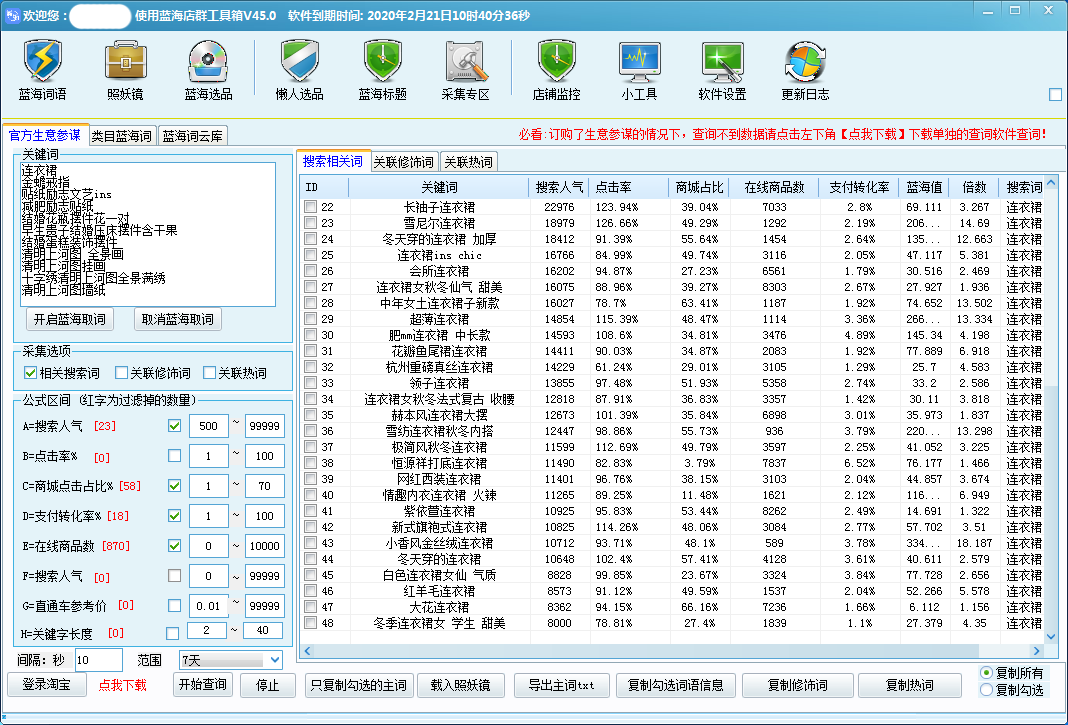Click the 登录淘宝 button

pos(47,685)
